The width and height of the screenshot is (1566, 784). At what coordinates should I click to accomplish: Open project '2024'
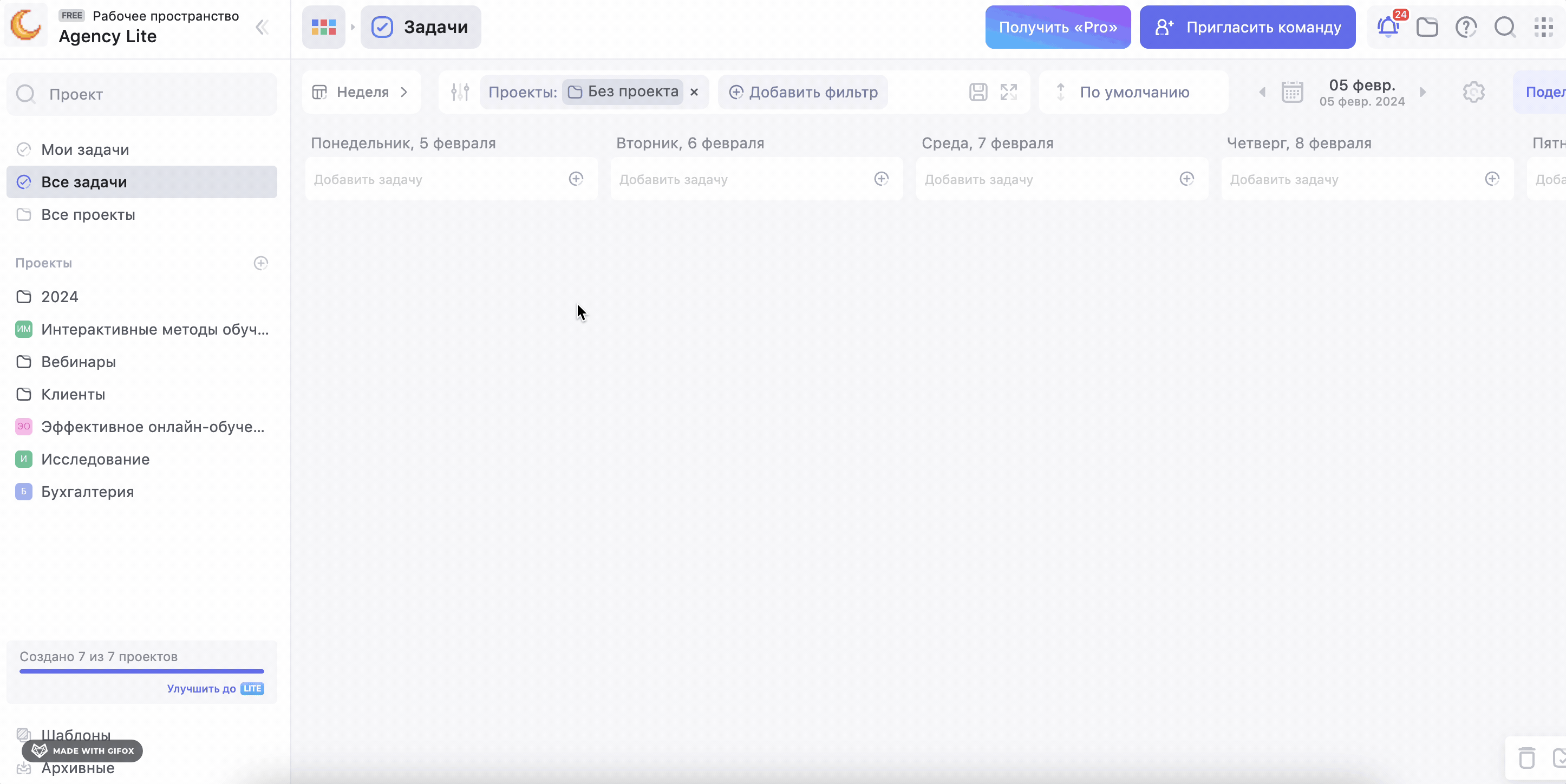coord(142,297)
